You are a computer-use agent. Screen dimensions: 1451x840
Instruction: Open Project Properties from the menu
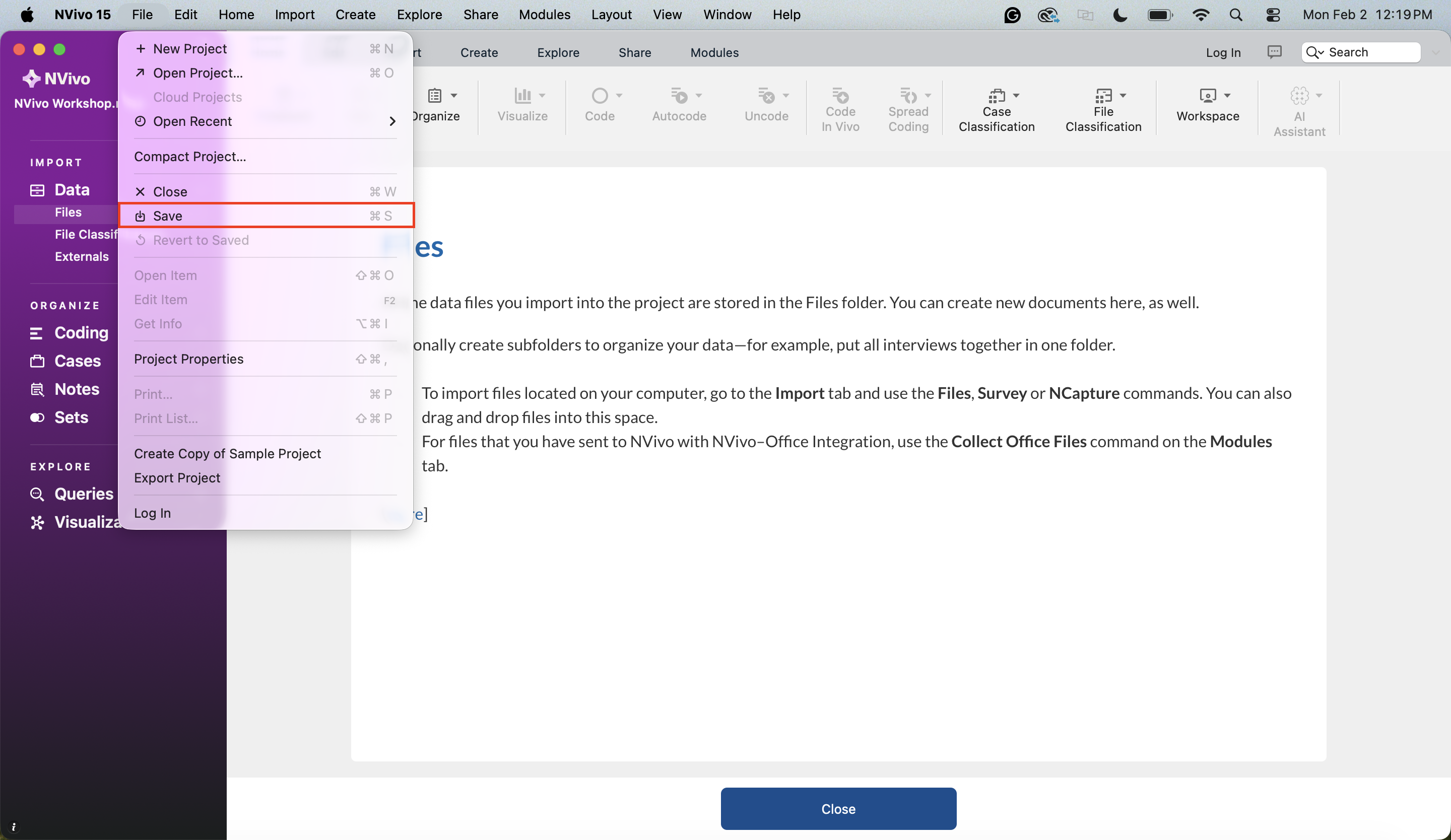[x=266, y=359]
